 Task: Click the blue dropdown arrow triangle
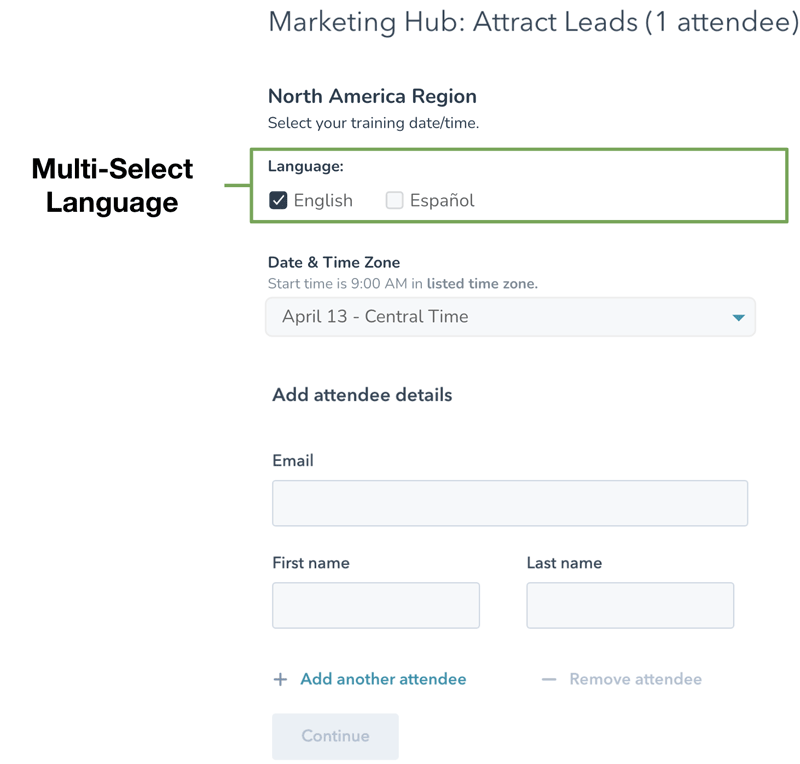(x=738, y=318)
